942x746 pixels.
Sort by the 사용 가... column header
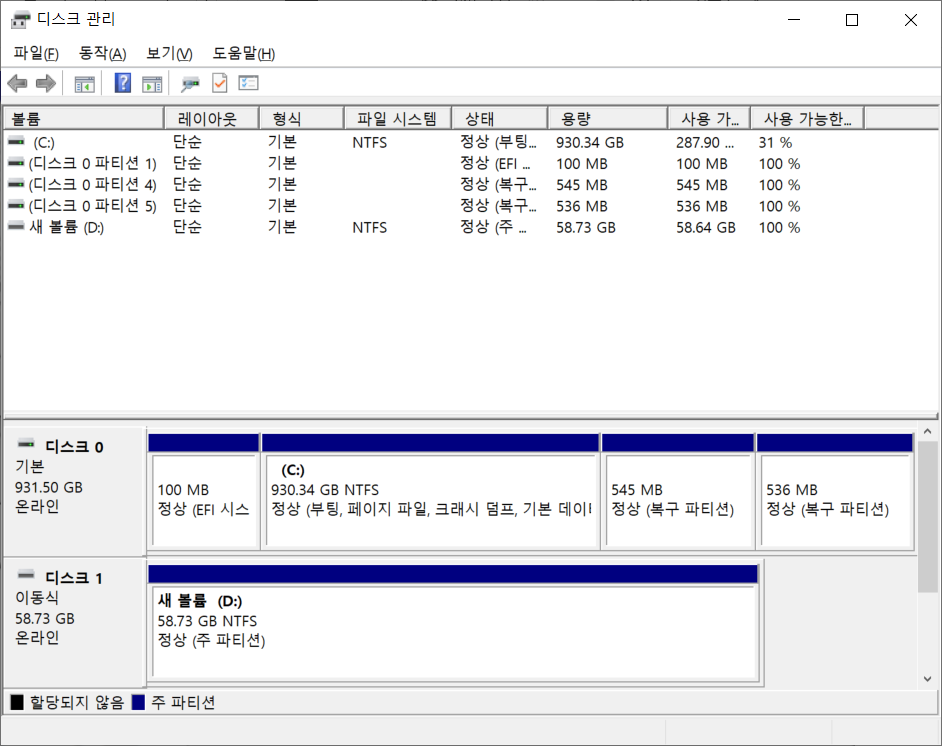click(710, 119)
